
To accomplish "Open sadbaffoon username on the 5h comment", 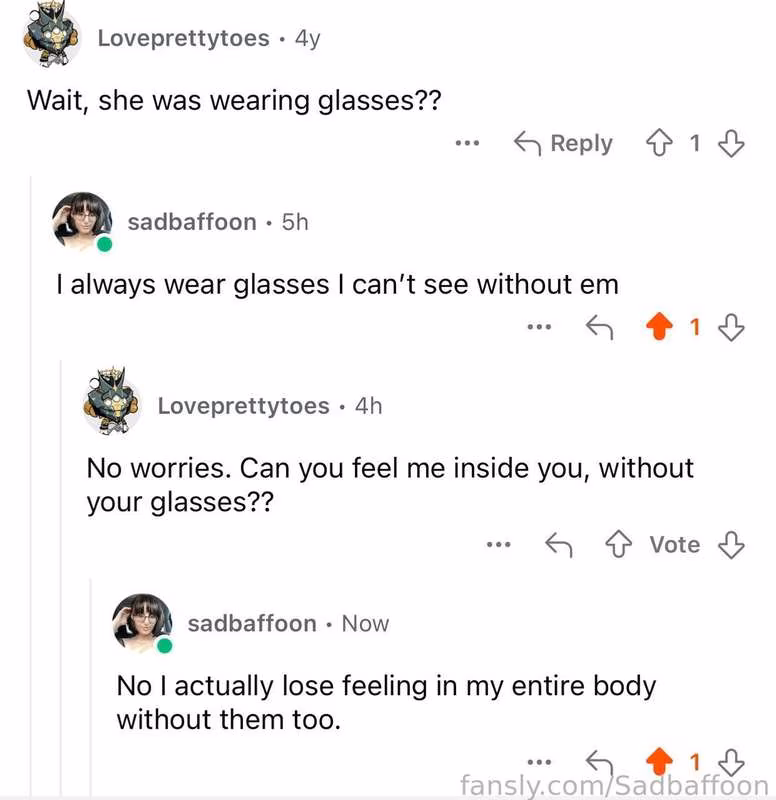I will (192, 222).
